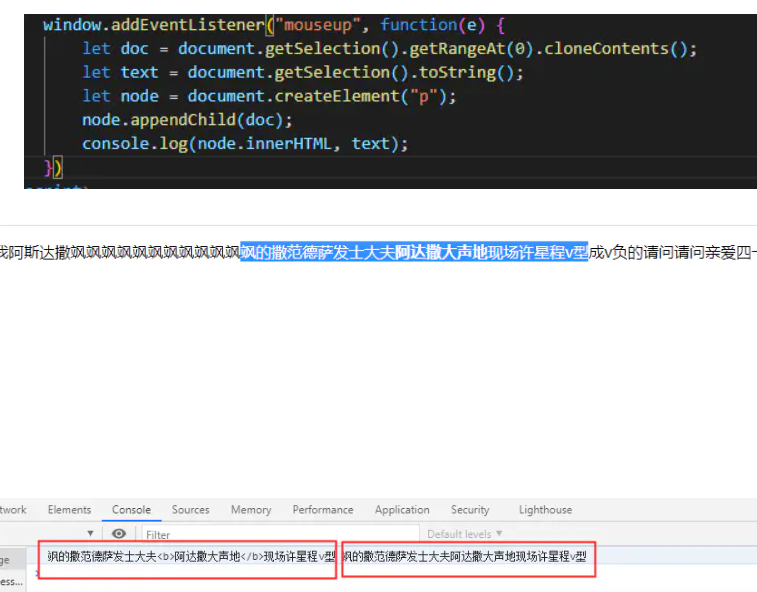This screenshot has height=592, width=757.
Task: Switch to the Lighthouse tab
Action: tap(545, 509)
